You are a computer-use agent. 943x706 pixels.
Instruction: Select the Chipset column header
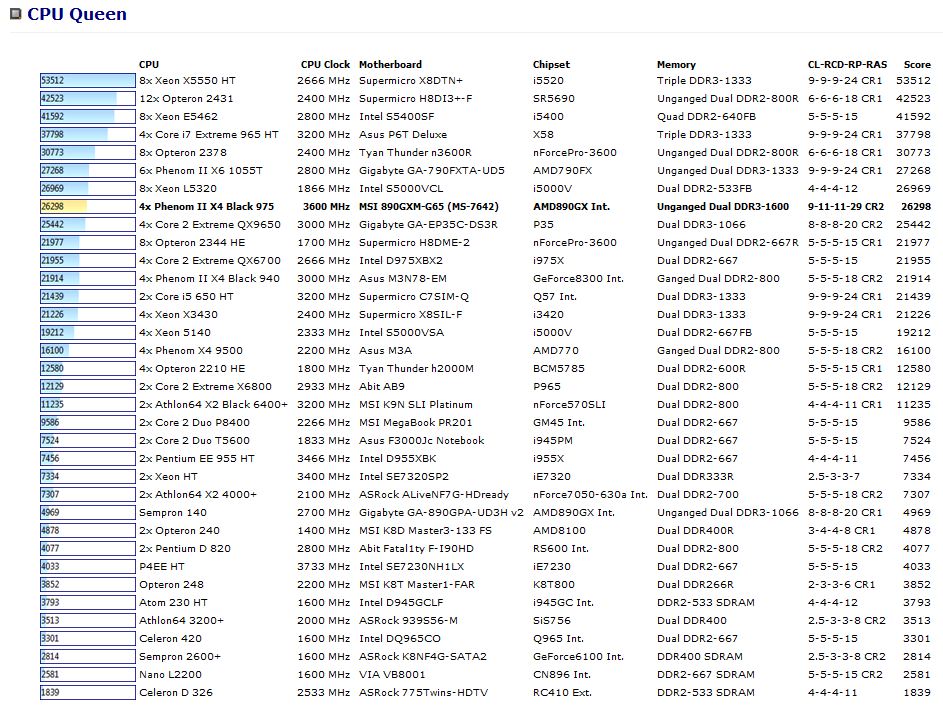[x=551, y=64]
